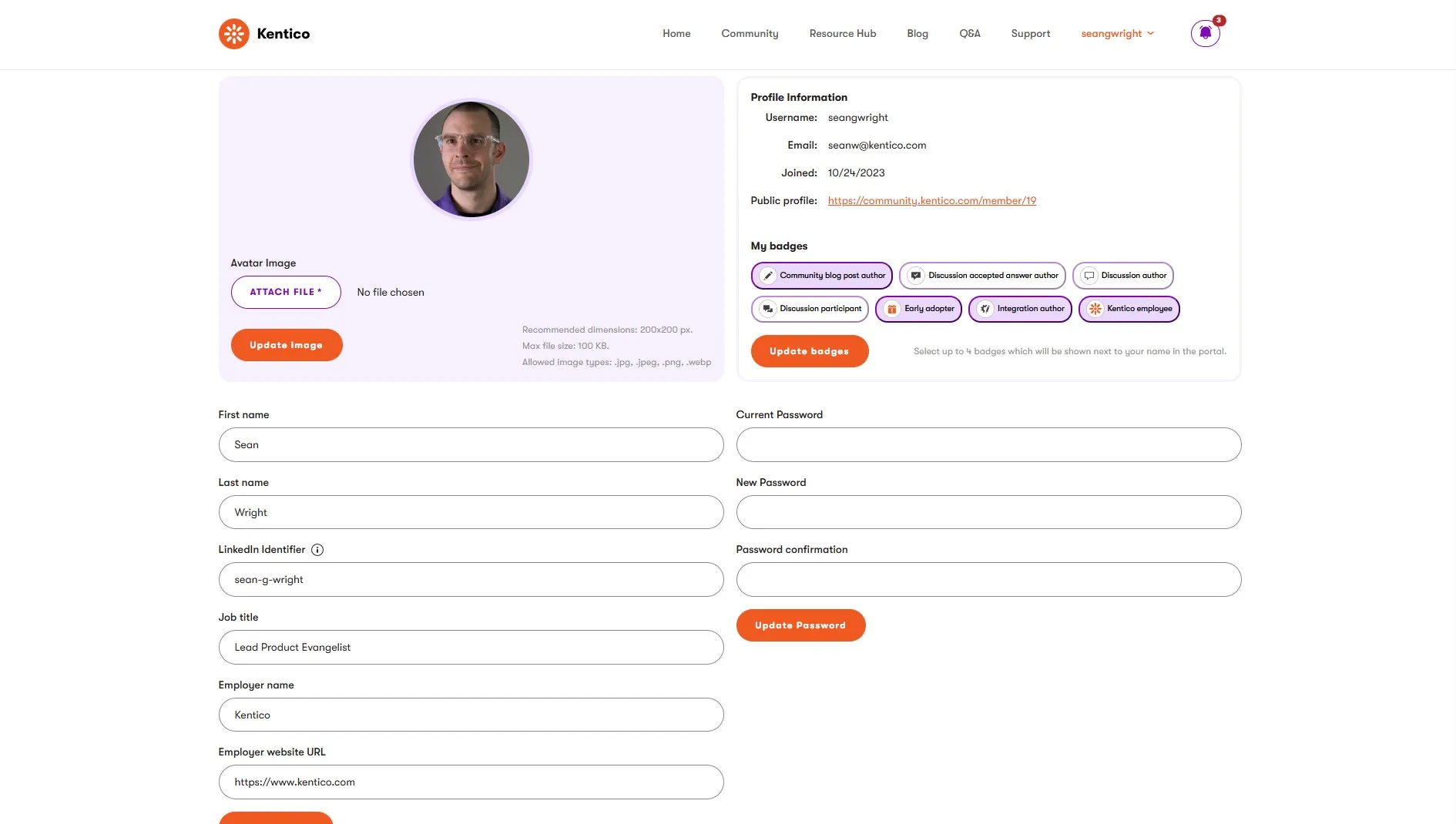
Task: Click the Kentico logo icon
Action: click(x=233, y=34)
